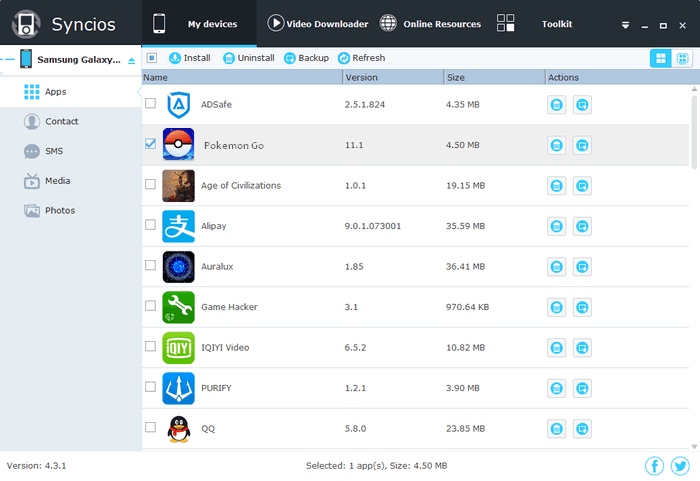
Task: Select Apps in the sidebar
Action: (71, 92)
